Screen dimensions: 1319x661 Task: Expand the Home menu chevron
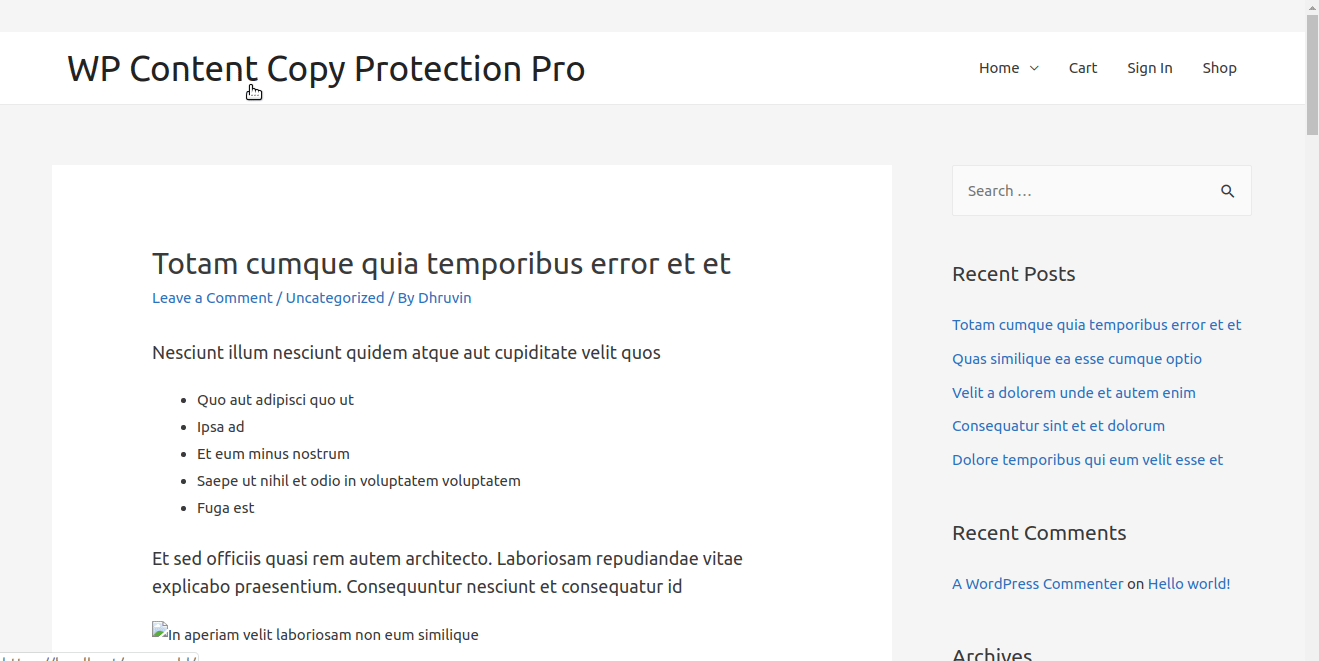click(x=1034, y=68)
